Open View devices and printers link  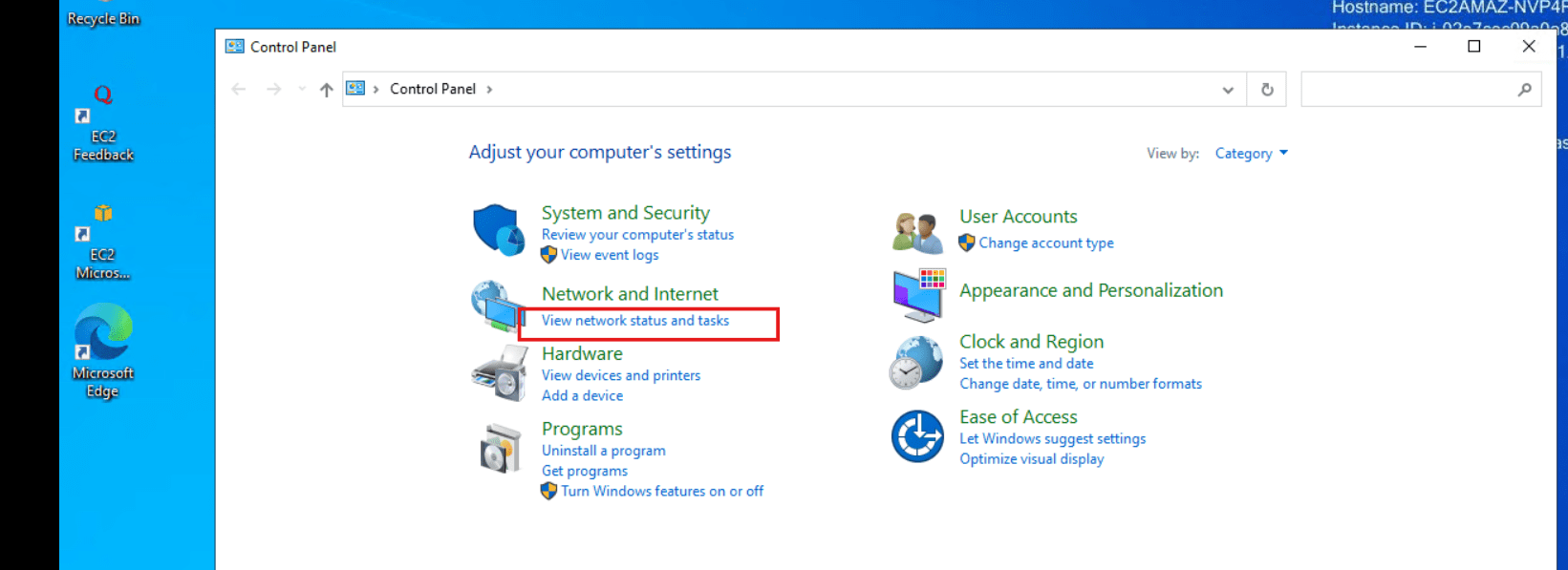[621, 376]
